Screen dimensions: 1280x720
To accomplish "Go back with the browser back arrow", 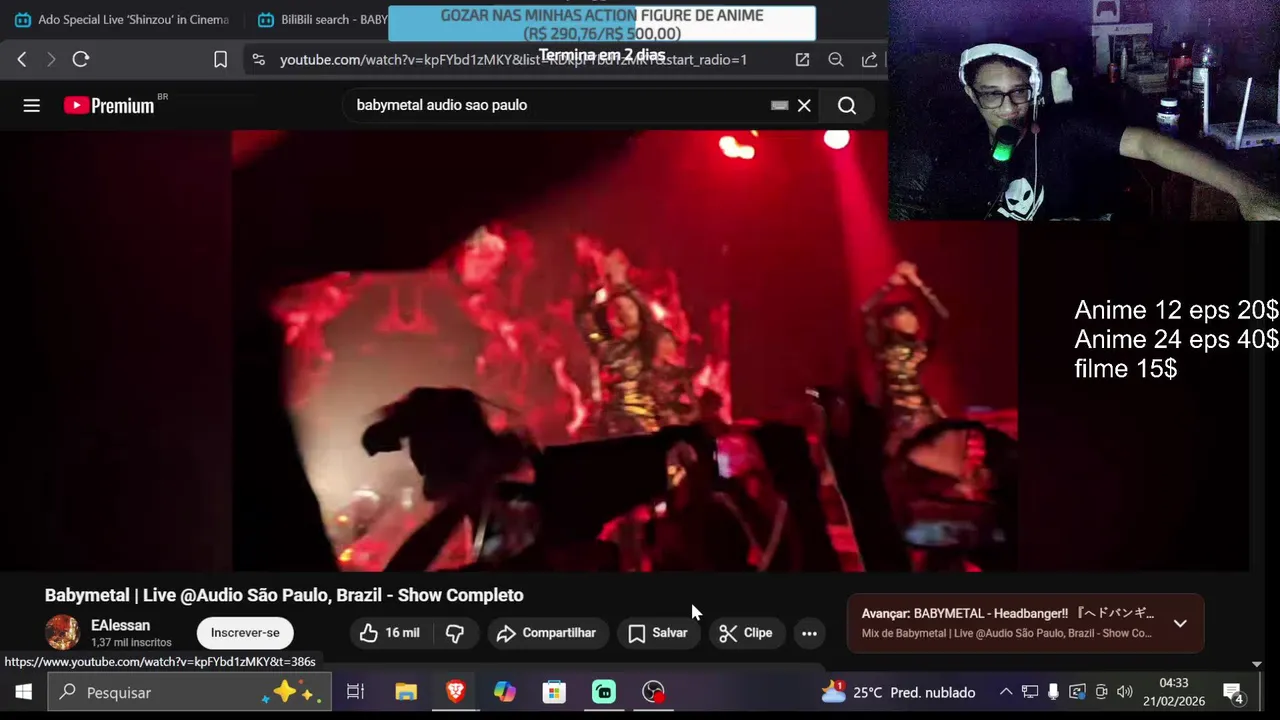I will [21, 60].
